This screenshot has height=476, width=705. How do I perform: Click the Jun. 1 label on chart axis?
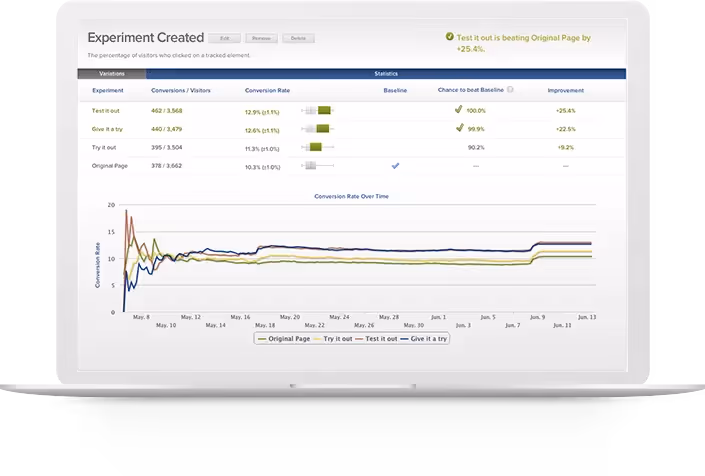[x=438, y=317]
